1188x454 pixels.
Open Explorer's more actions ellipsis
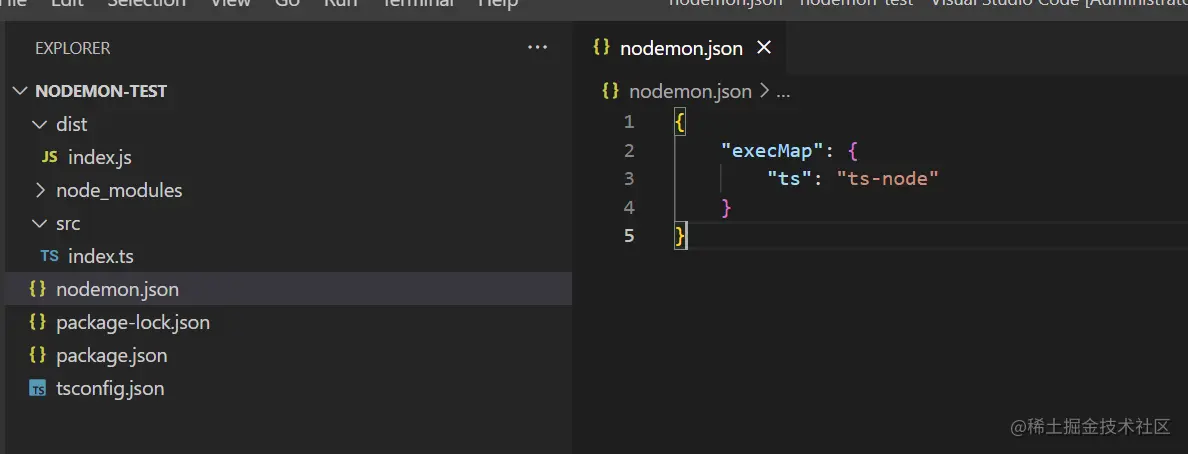pos(538,48)
